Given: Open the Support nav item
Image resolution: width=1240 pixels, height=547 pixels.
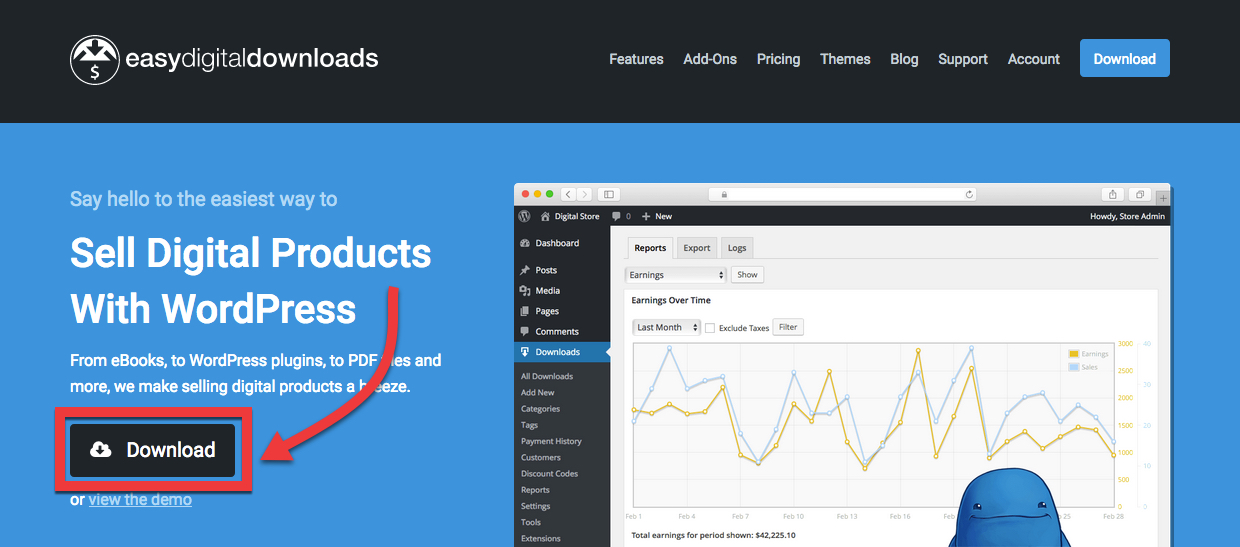Looking at the screenshot, I should click(963, 59).
